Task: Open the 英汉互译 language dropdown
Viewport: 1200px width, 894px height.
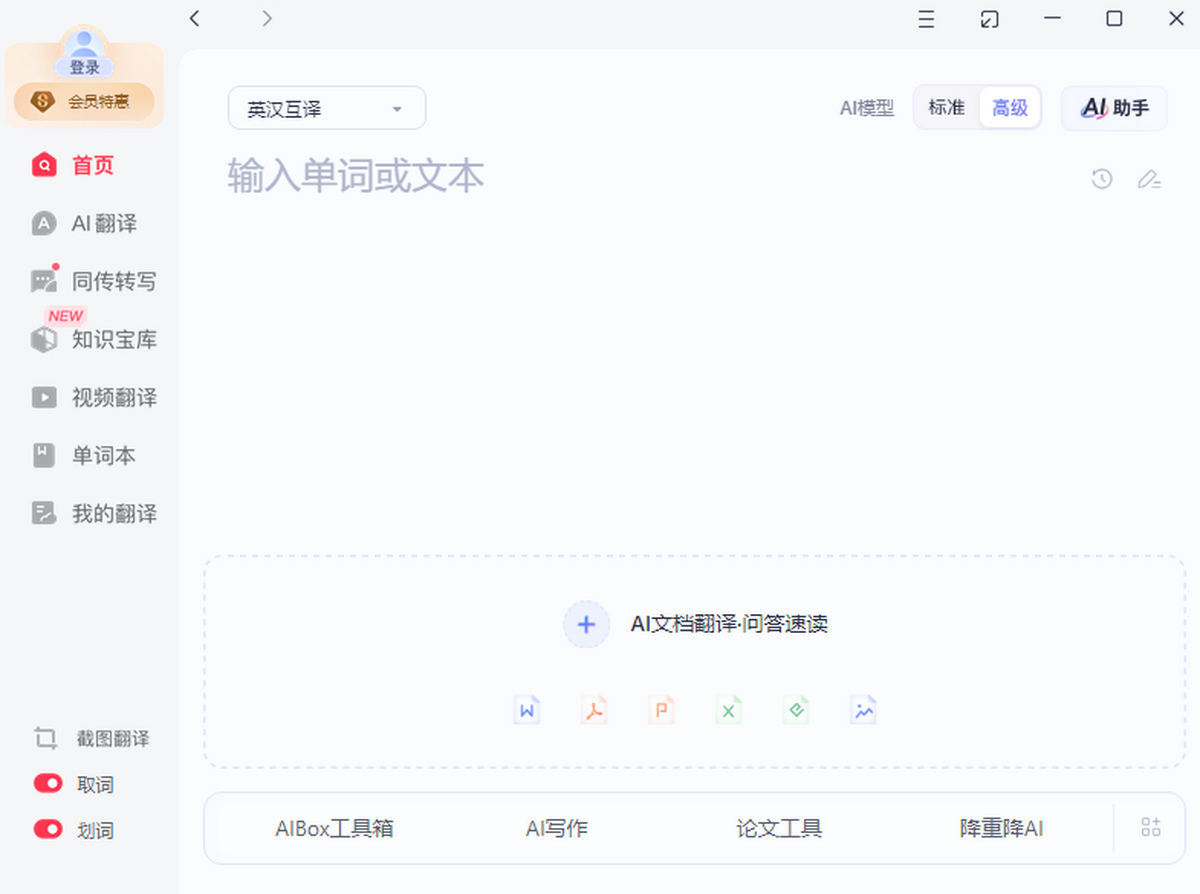Action: (x=327, y=109)
